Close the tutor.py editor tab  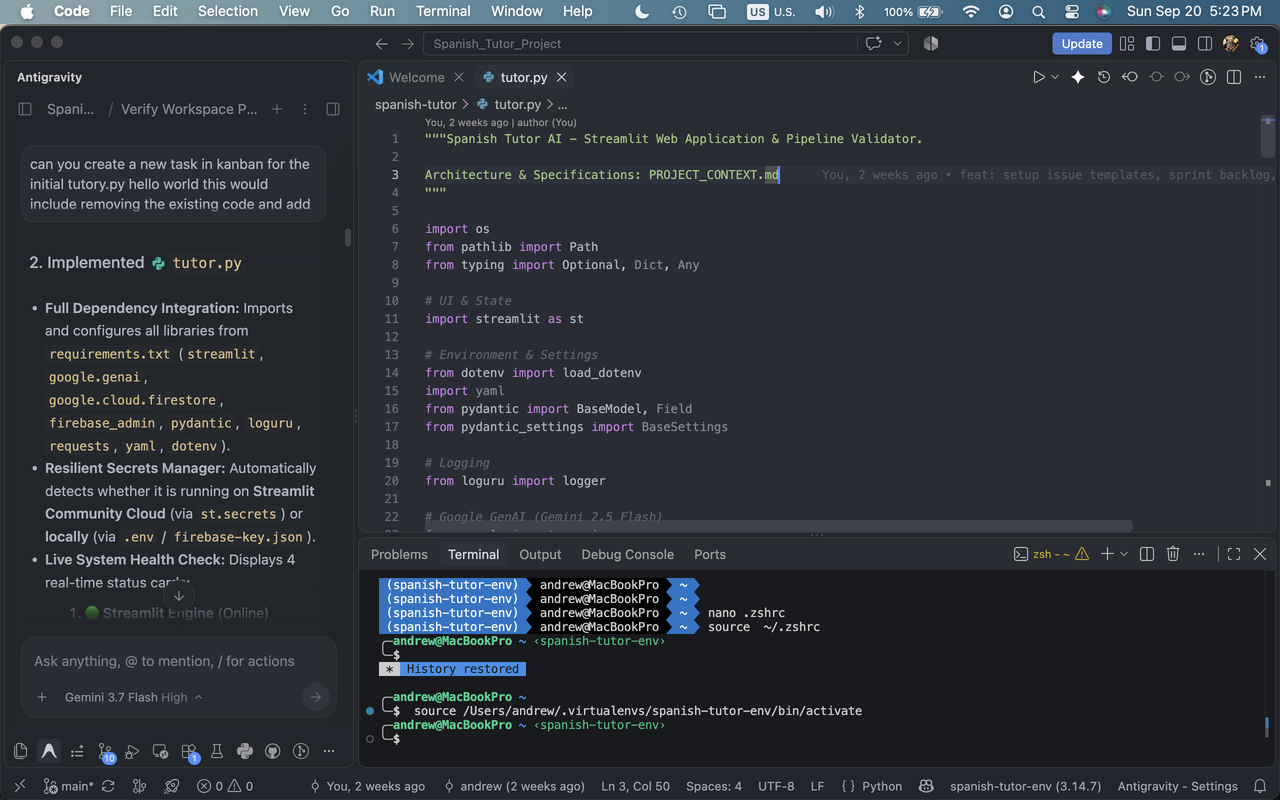(x=562, y=77)
